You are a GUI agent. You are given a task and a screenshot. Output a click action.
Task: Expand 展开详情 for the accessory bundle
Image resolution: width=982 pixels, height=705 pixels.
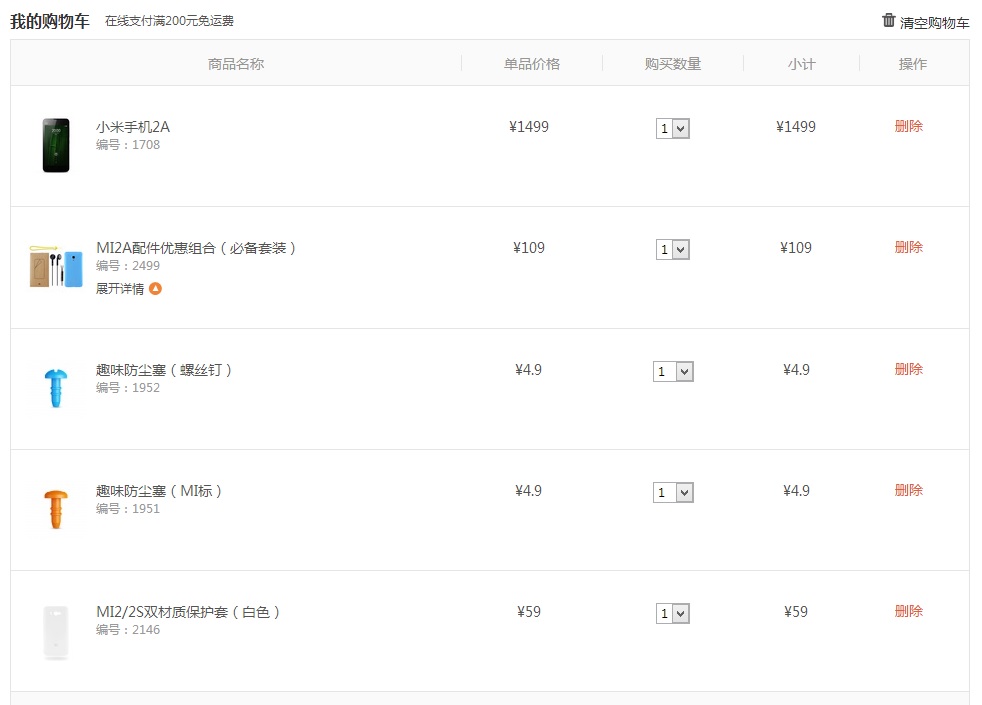(x=120, y=289)
